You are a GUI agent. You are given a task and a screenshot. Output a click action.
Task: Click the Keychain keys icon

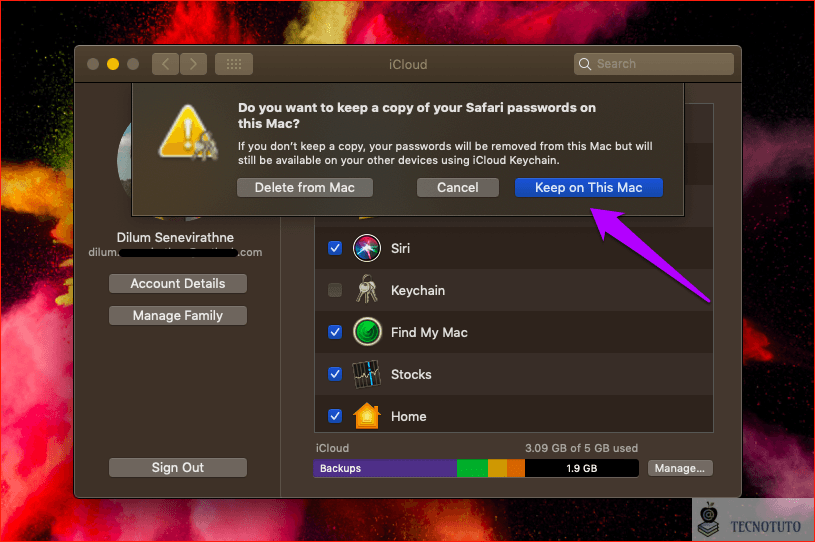pos(366,289)
